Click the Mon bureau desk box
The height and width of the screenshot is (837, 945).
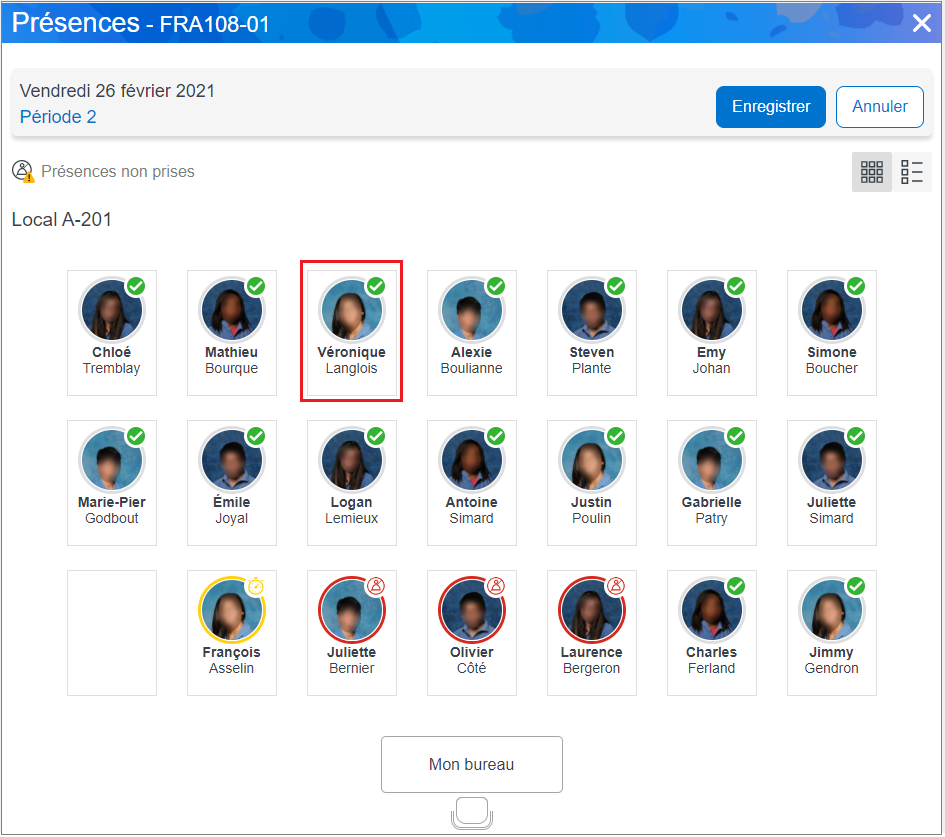pyautogui.click(x=471, y=764)
